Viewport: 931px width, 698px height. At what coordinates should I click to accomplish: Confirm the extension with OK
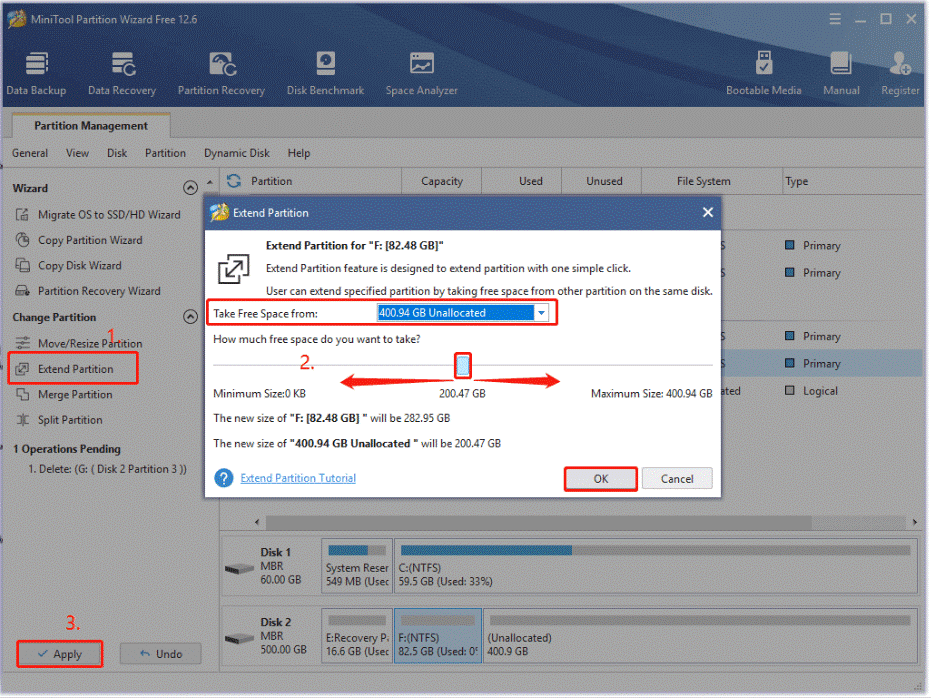point(601,479)
